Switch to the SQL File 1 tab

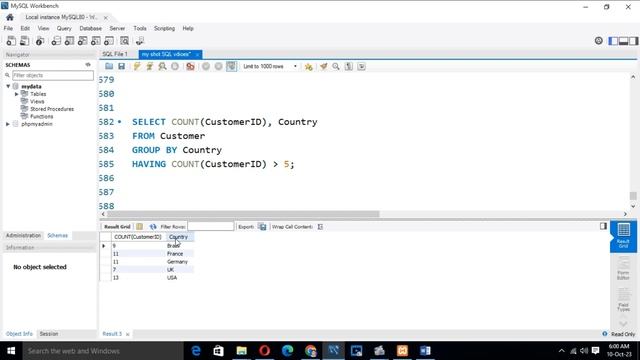click(x=115, y=54)
